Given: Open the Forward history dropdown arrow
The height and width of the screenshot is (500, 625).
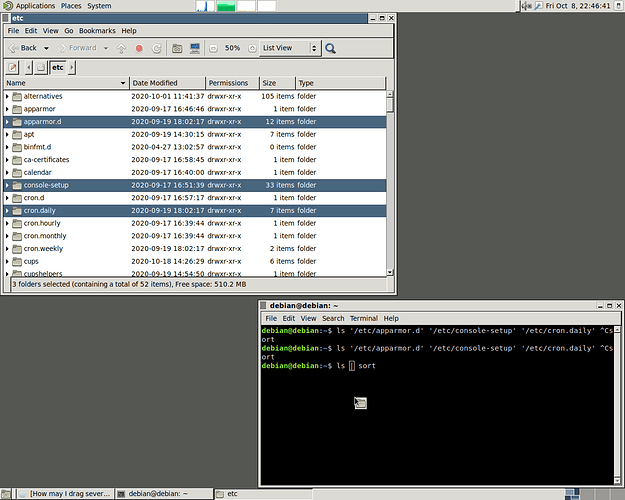Looking at the screenshot, I should [x=106, y=48].
